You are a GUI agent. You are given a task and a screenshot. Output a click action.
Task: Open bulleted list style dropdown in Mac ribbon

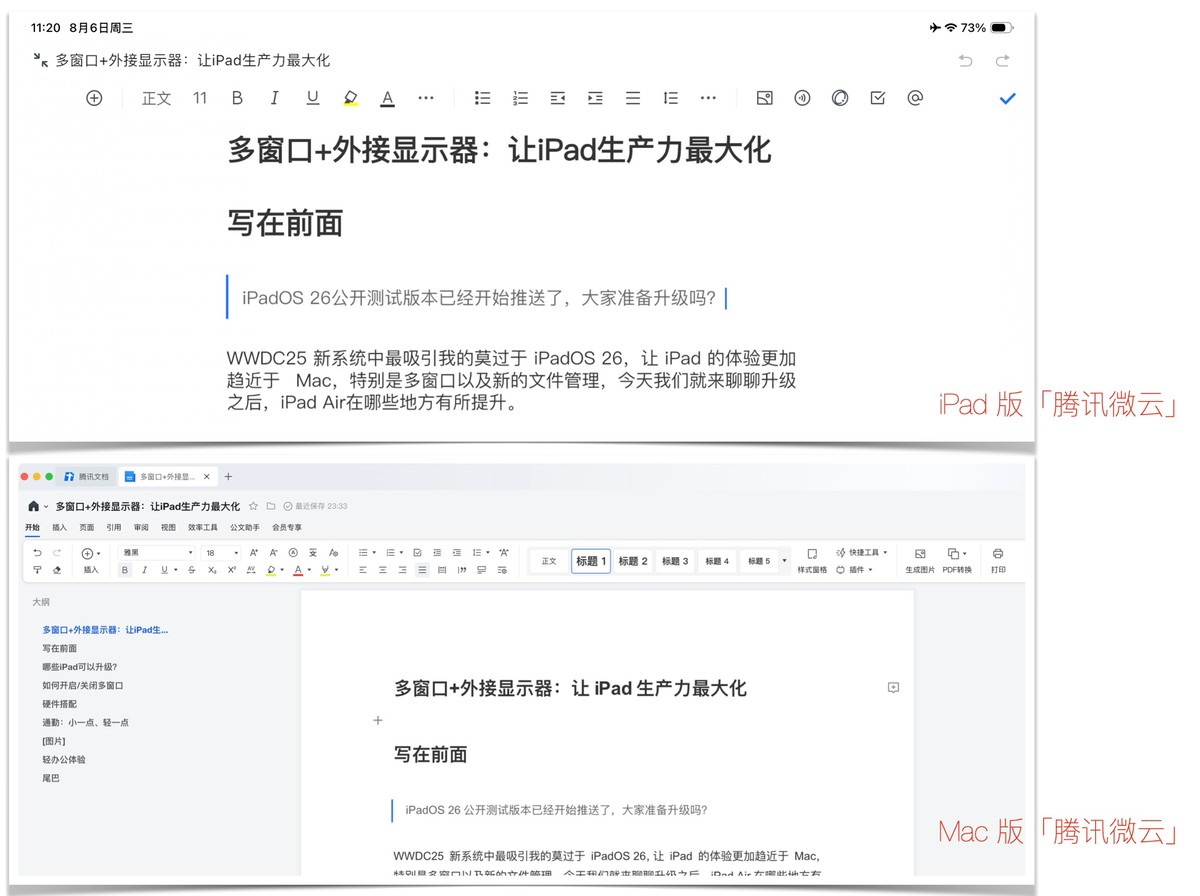point(374,553)
